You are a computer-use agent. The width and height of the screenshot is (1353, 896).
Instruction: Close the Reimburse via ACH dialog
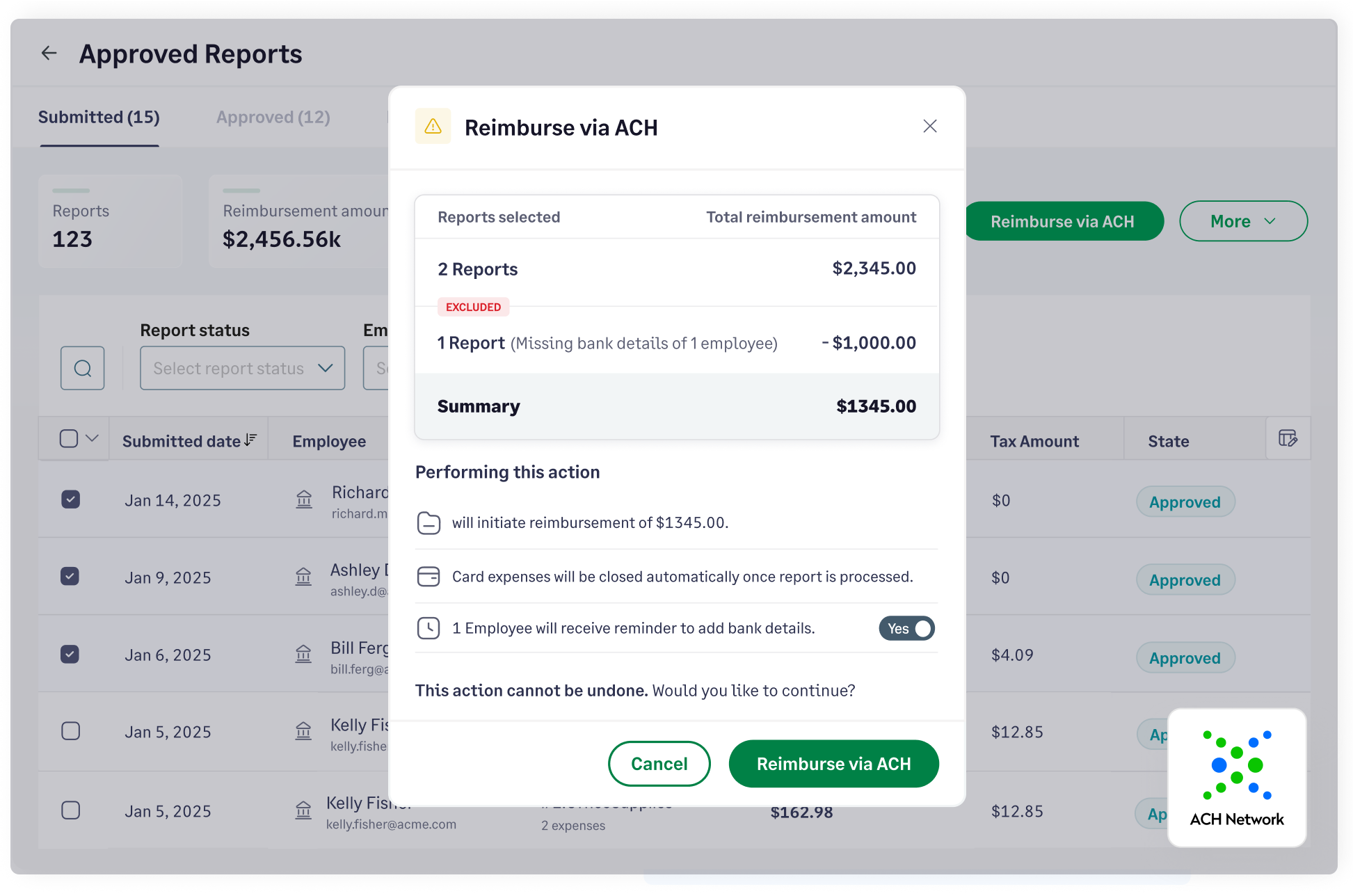click(929, 126)
